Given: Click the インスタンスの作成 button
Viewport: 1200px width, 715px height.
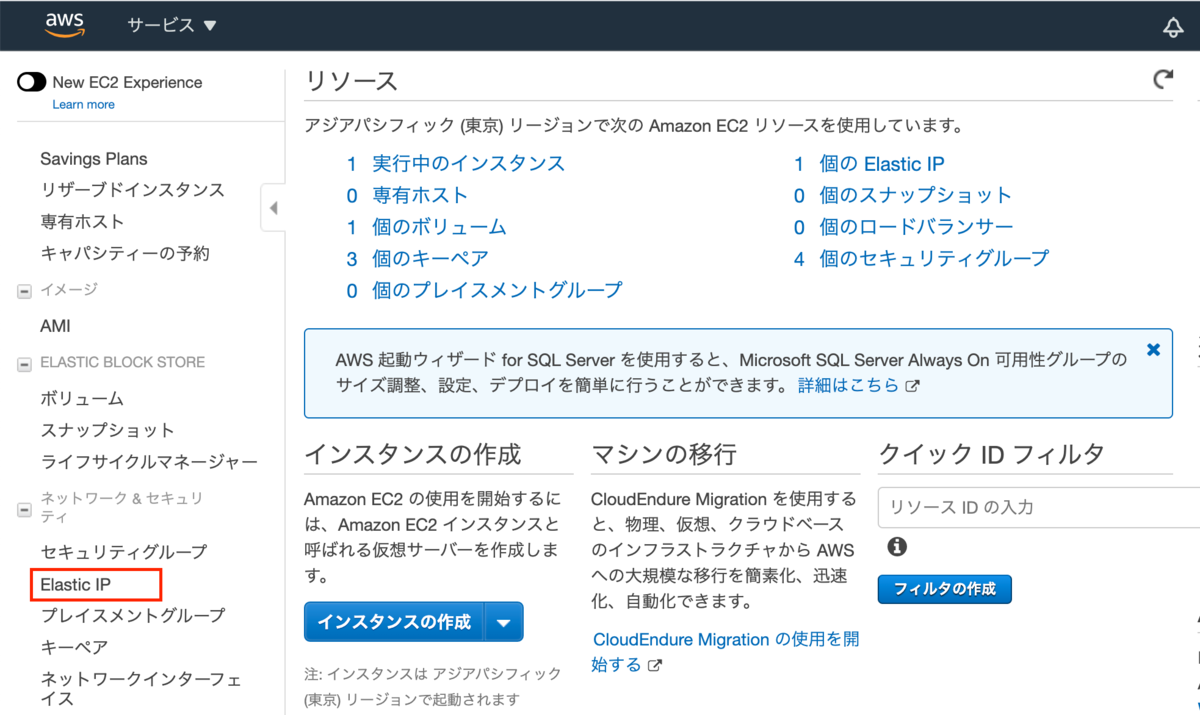Looking at the screenshot, I should 394,622.
